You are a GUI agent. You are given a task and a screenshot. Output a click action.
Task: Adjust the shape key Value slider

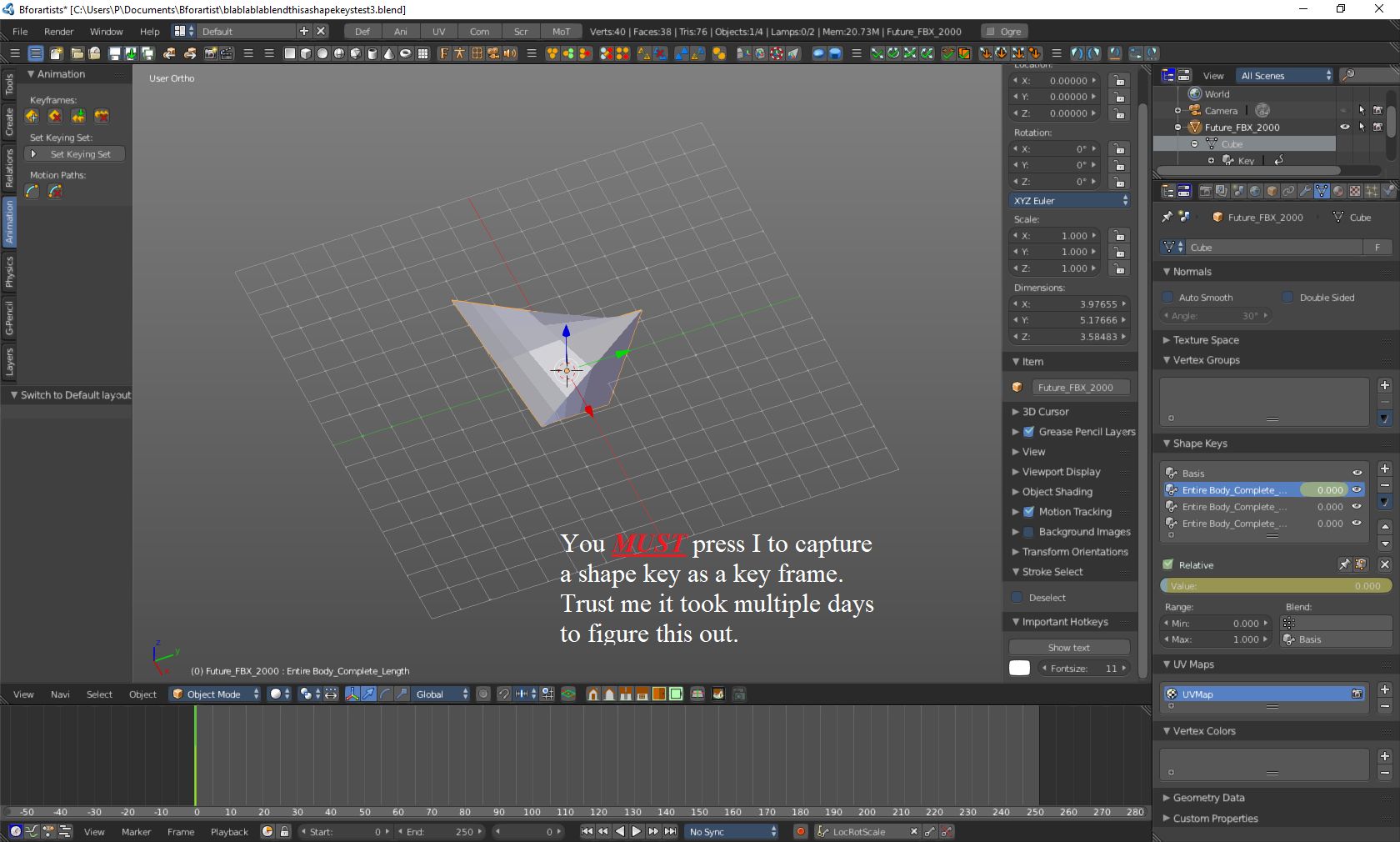(x=1274, y=586)
